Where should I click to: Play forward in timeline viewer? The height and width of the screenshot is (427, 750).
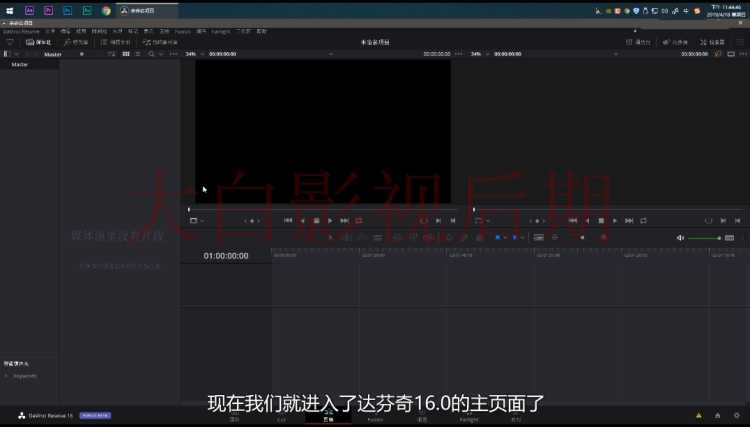pyautogui.click(x=615, y=221)
